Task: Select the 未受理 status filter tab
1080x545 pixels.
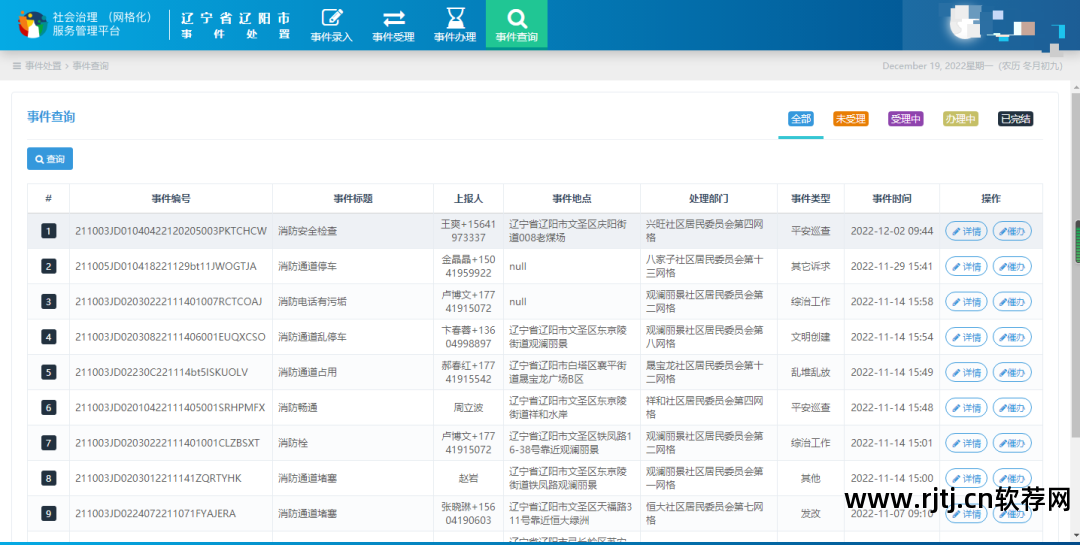Action: click(851, 119)
